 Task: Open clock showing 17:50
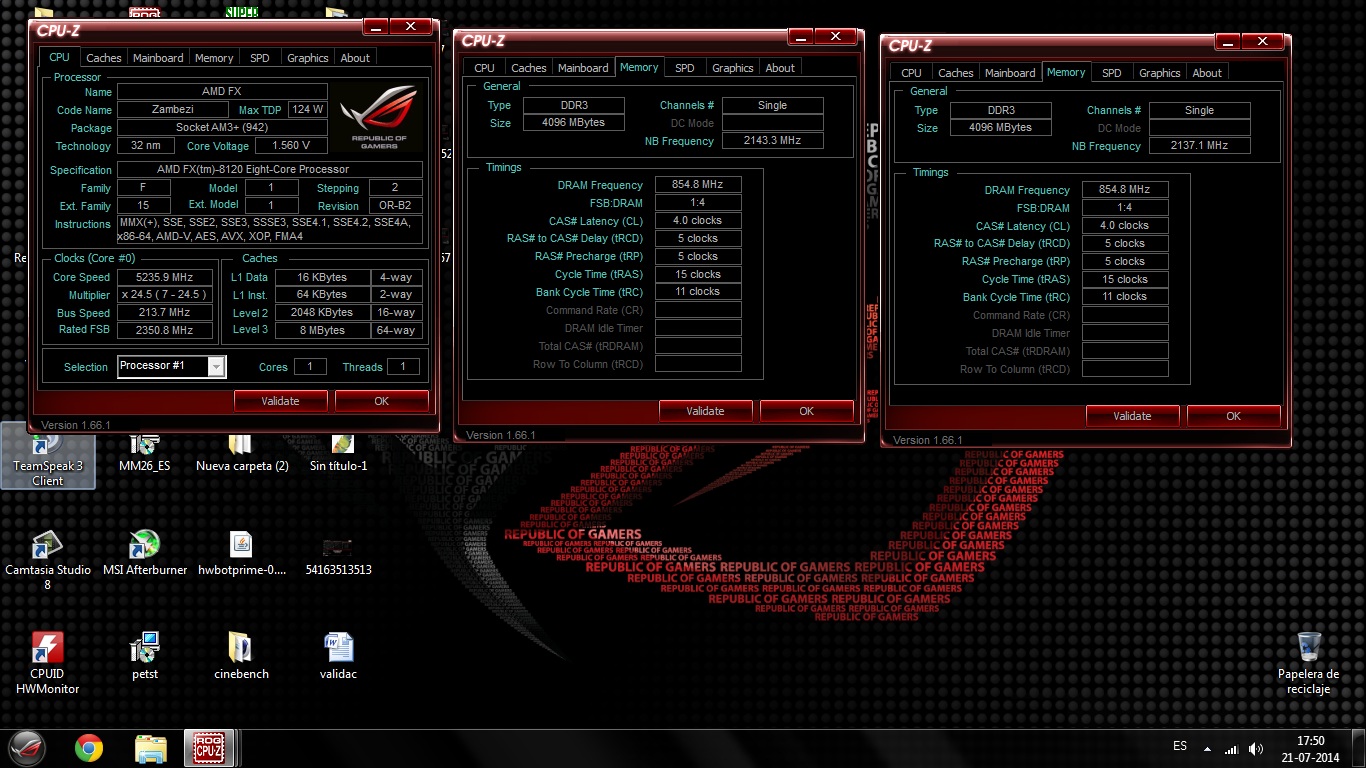pyautogui.click(x=1311, y=749)
